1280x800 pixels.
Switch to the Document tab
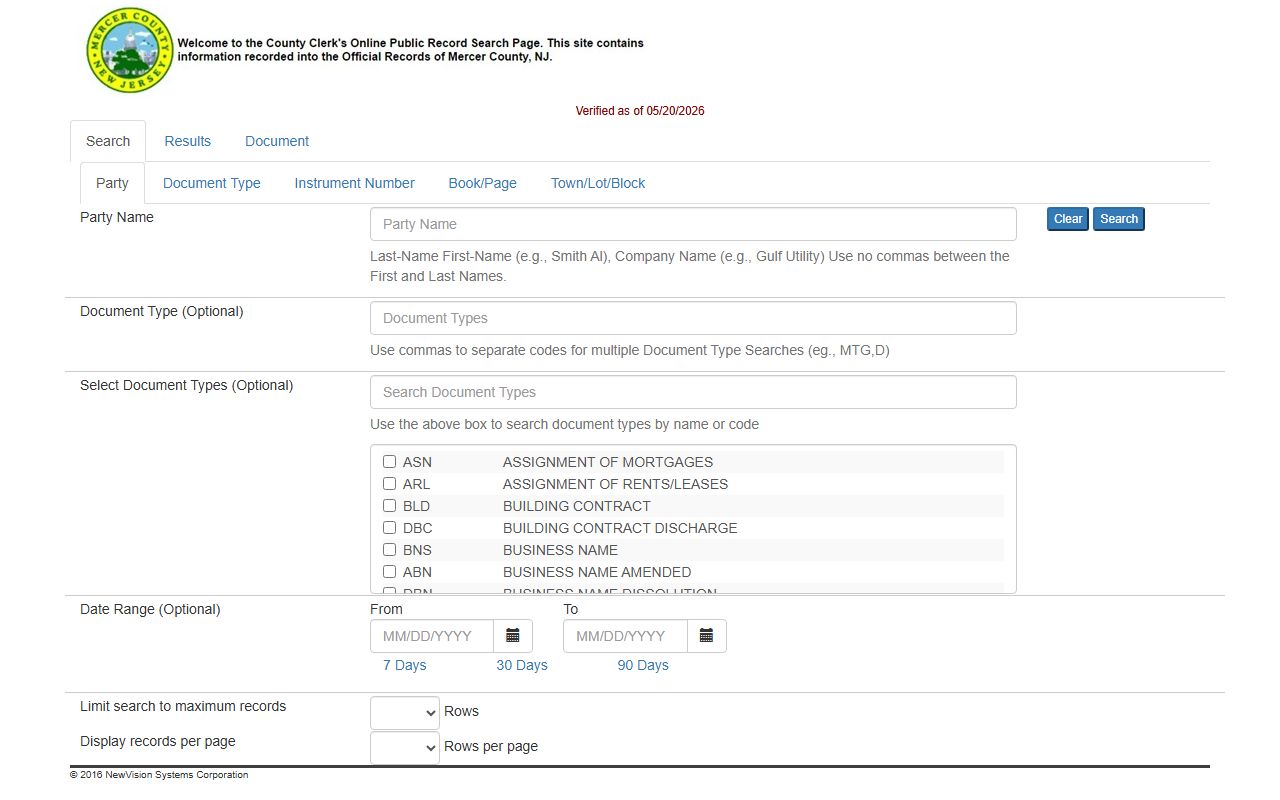(277, 141)
